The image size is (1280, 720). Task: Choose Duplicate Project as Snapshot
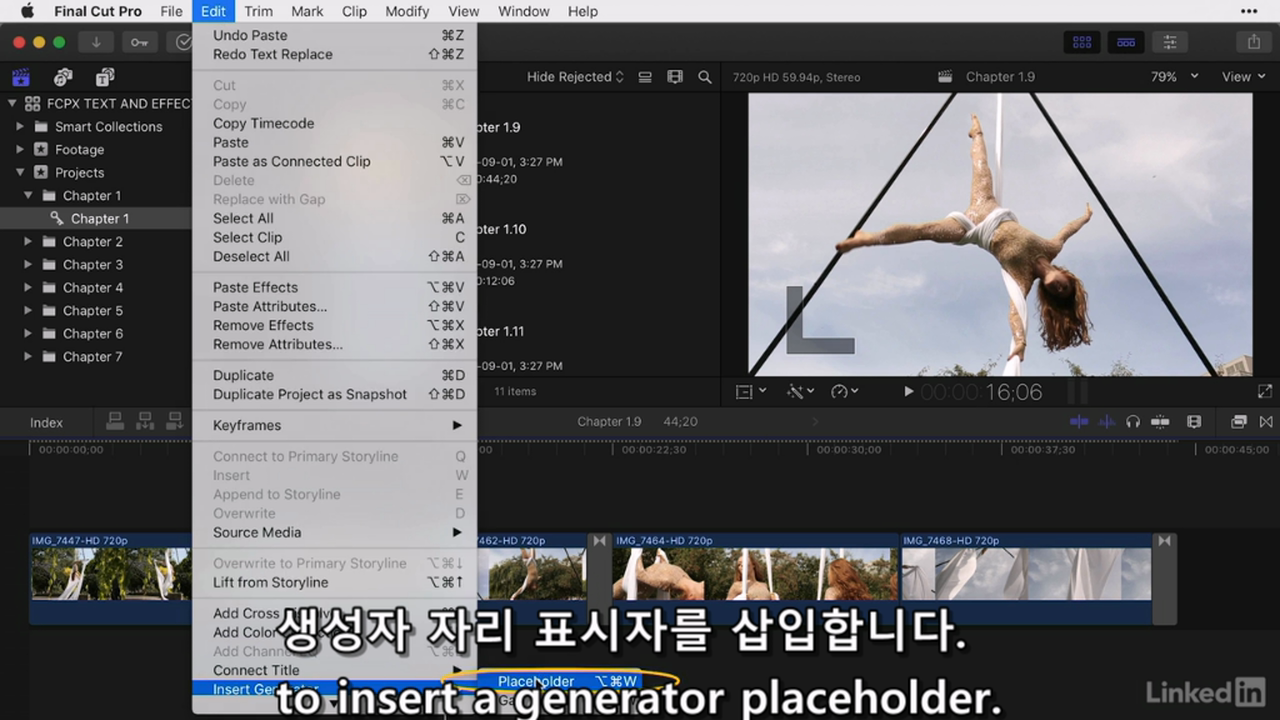click(x=335, y=394)
